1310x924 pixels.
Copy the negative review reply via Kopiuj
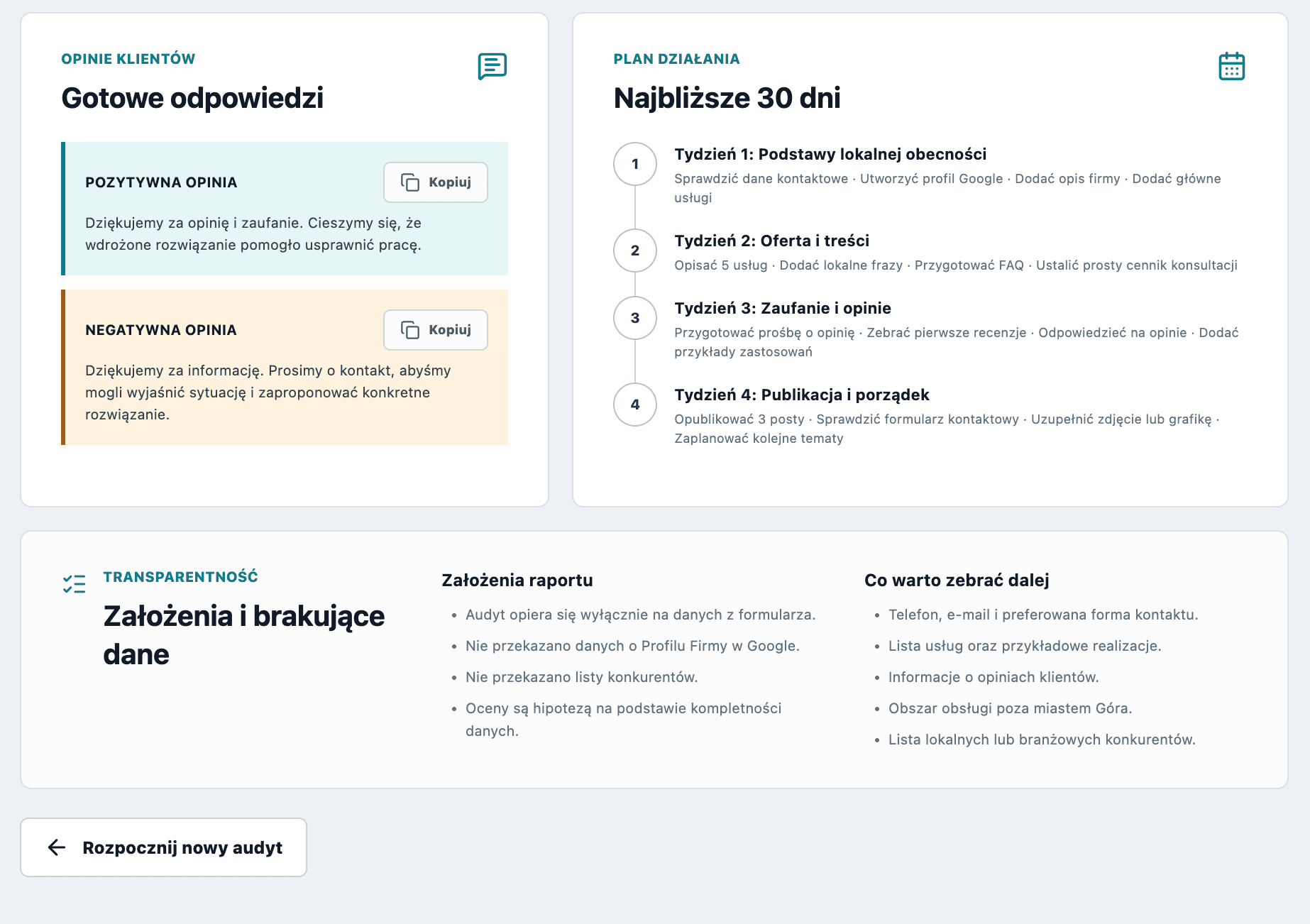coord(436,330)
